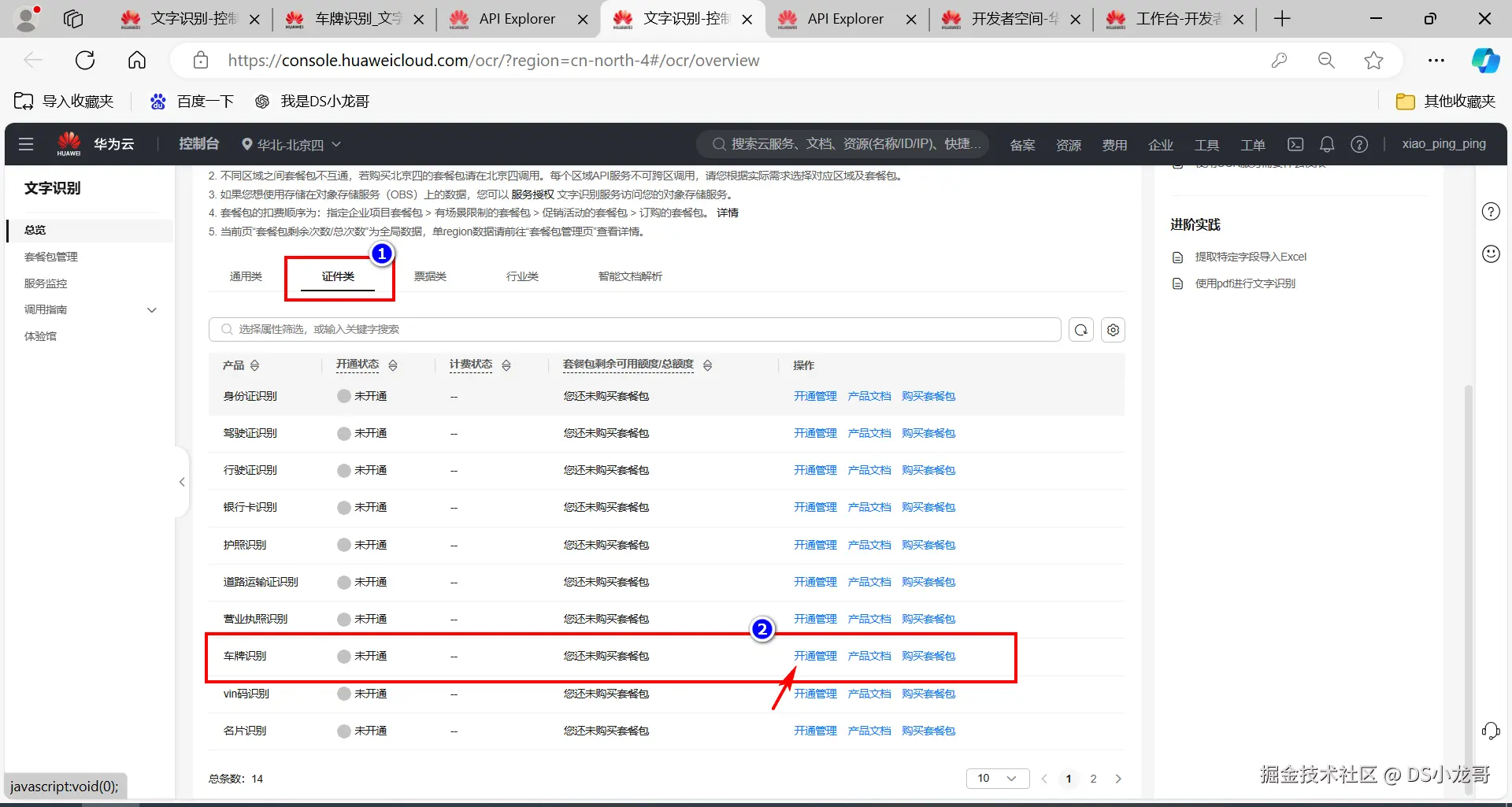Open the saved passwords key icon
This screenshot has width=1512, height=807.
tap(1279, 61)
